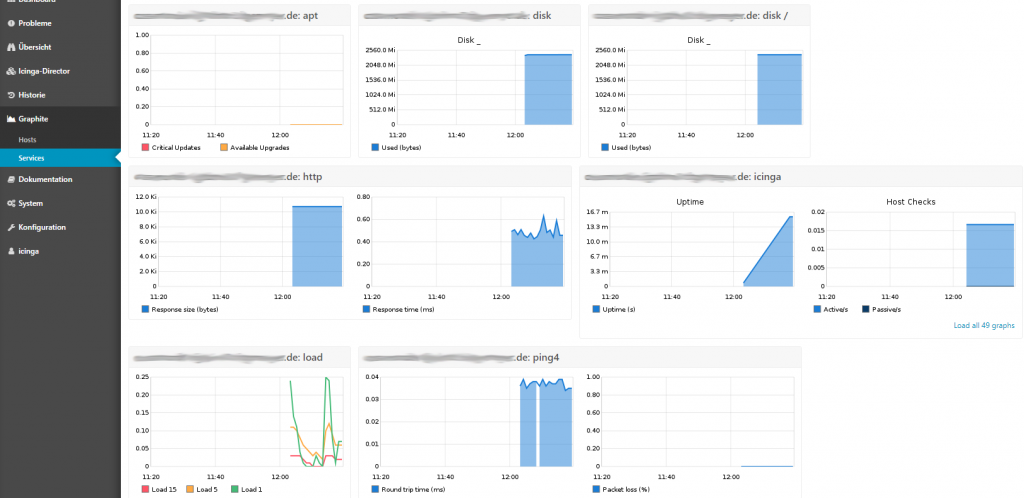Viewport: 1024px width, 498px height.
Task: Click the dark Passive/s legend swatch
Action: pyautogui.click(x=866, y=309)
